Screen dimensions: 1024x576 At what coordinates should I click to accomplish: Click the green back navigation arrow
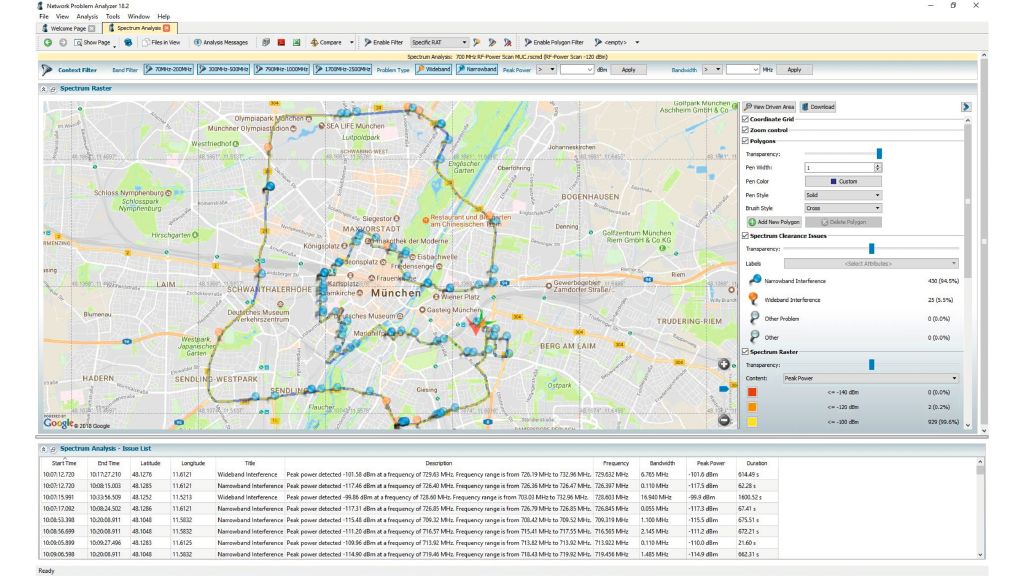tap(47, 42)
